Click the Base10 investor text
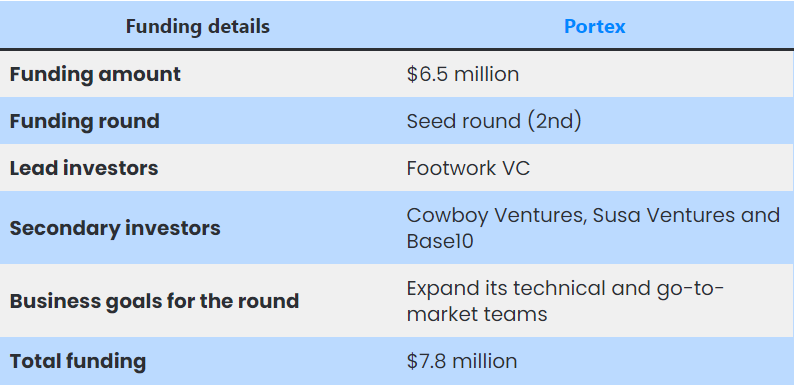 tap(440, 241)
